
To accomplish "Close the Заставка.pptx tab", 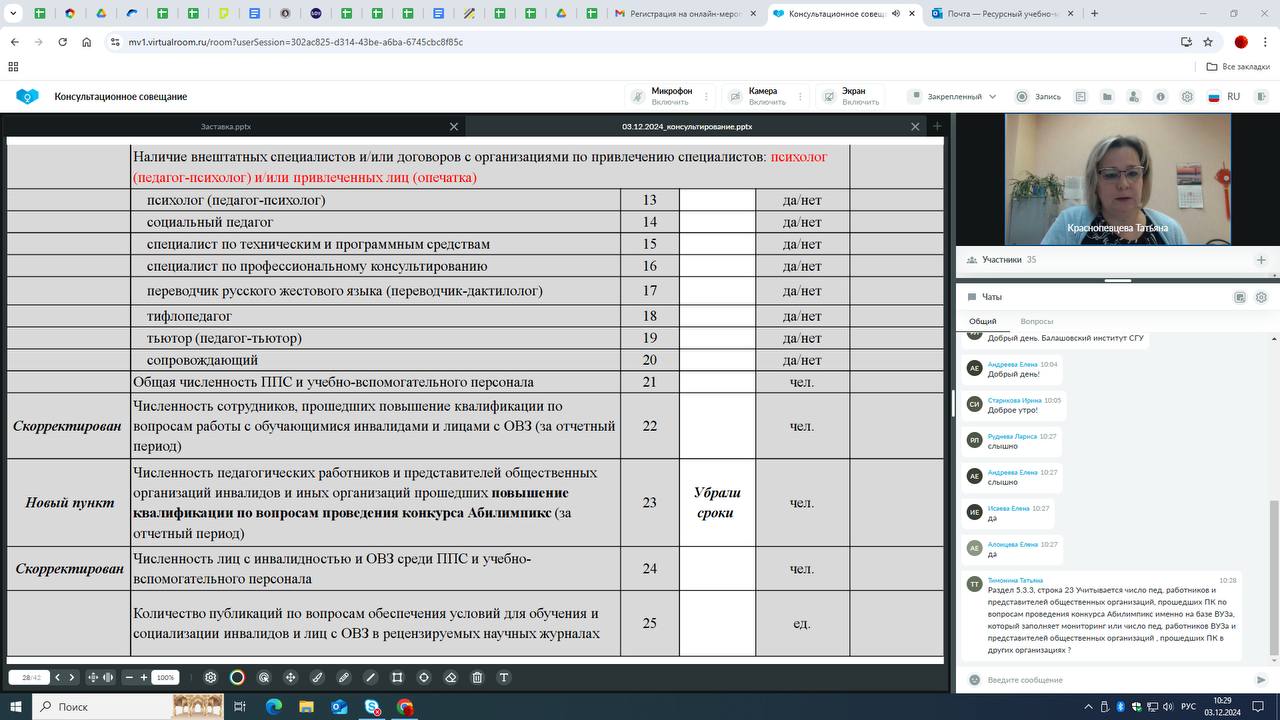I will (454, 127).
